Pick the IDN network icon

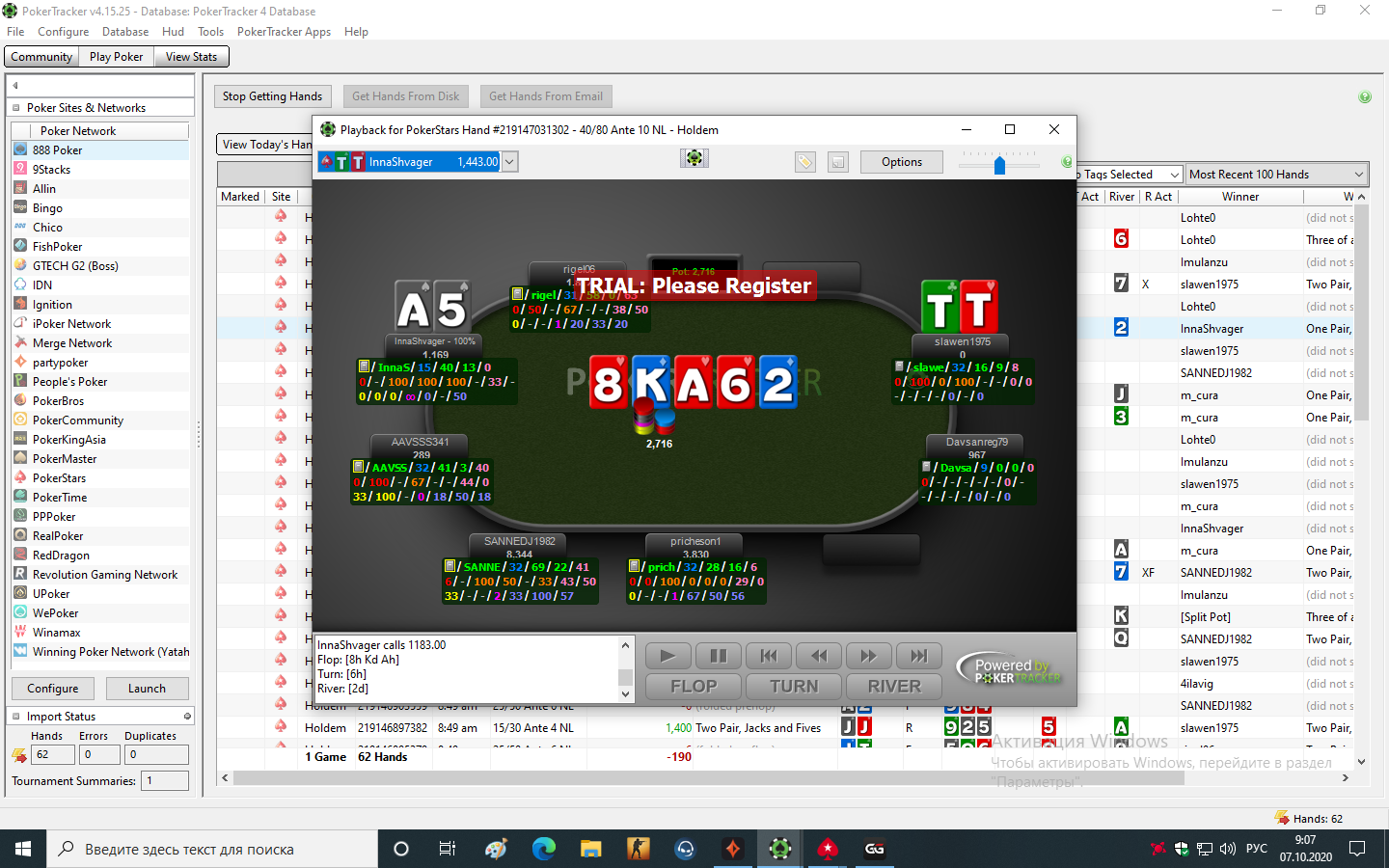coord(20,285)
